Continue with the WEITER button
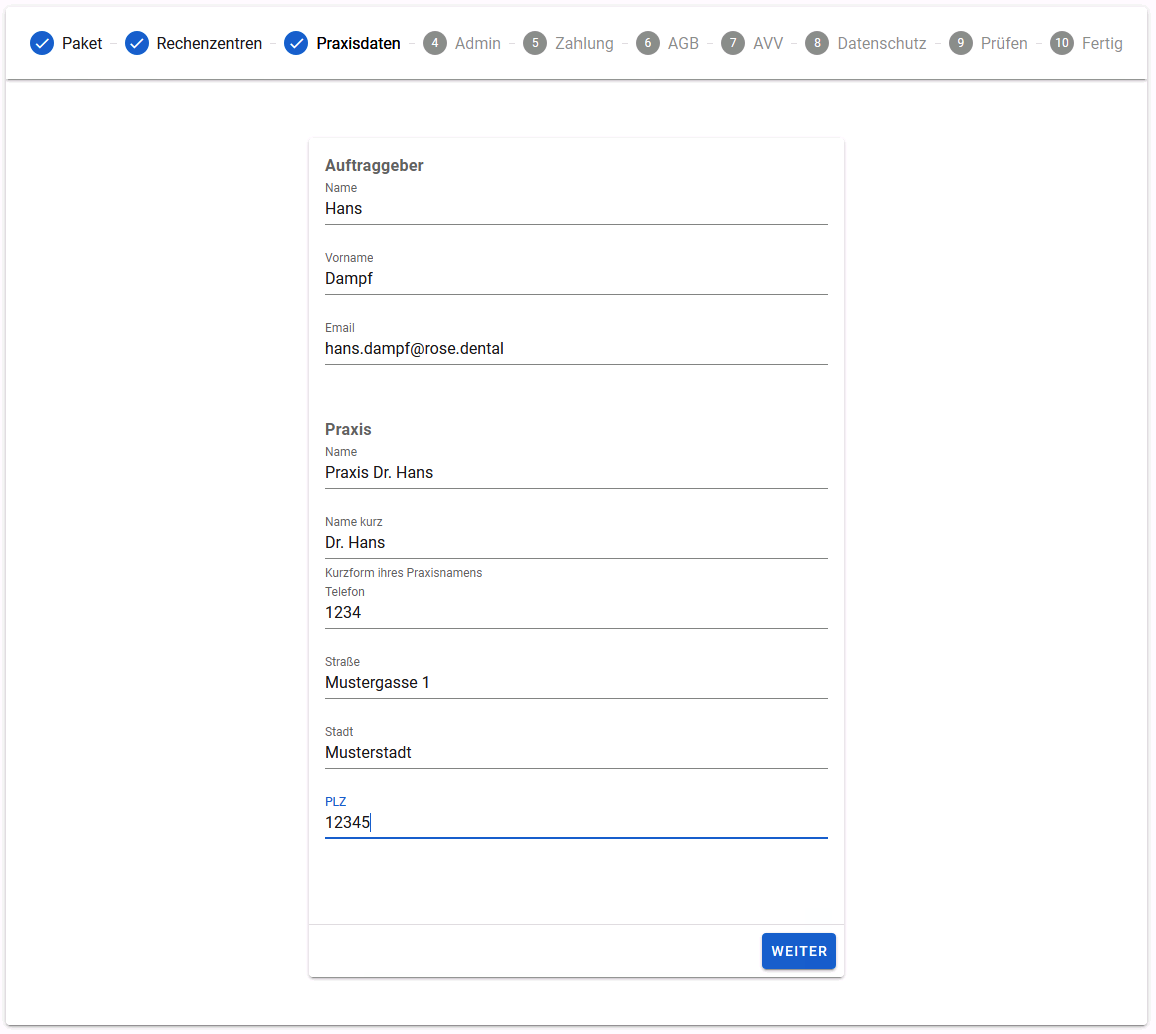Image resolution: width=1156 pixels, height=1034 pixels. 798,951
